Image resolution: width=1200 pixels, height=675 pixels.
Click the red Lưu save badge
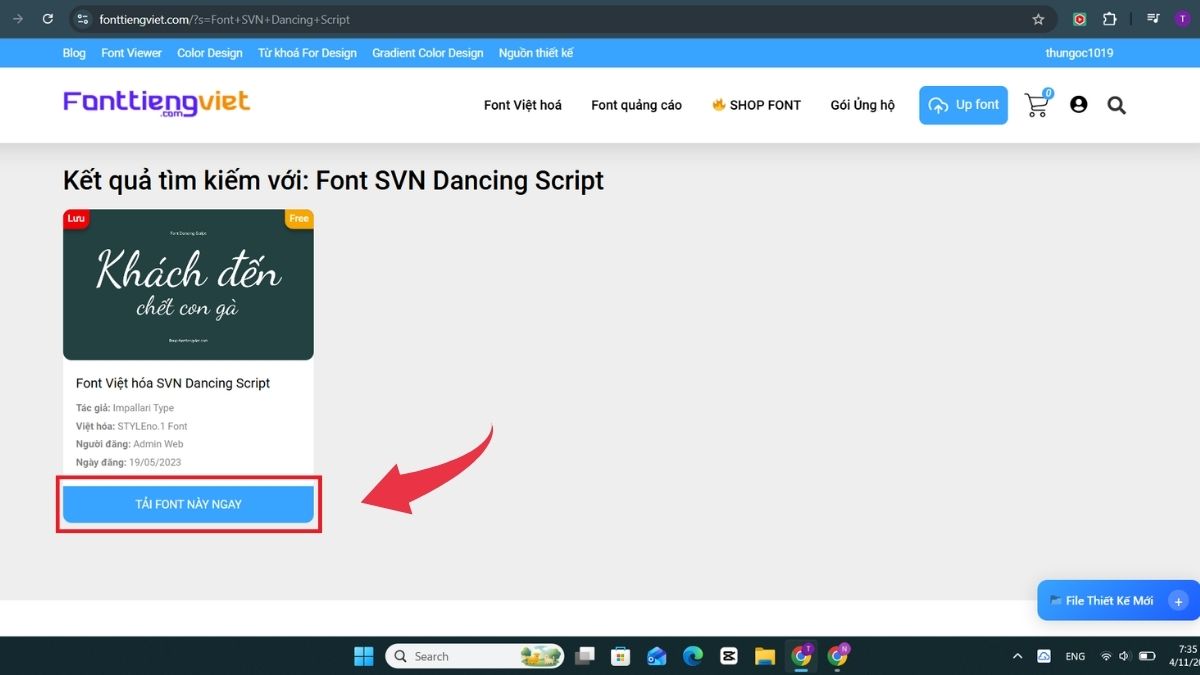tap(76, 218)
